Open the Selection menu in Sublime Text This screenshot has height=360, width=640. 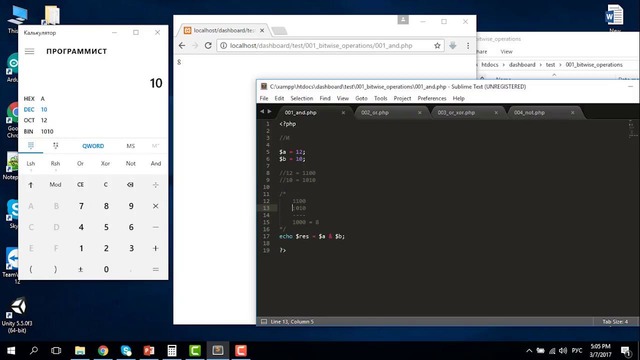coord(302,98)
